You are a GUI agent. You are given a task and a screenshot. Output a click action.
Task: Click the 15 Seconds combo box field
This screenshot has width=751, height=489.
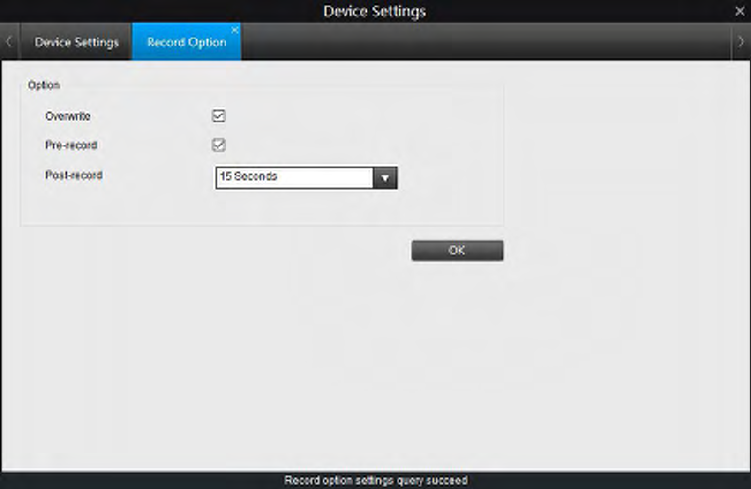click(x=307, y=178)
